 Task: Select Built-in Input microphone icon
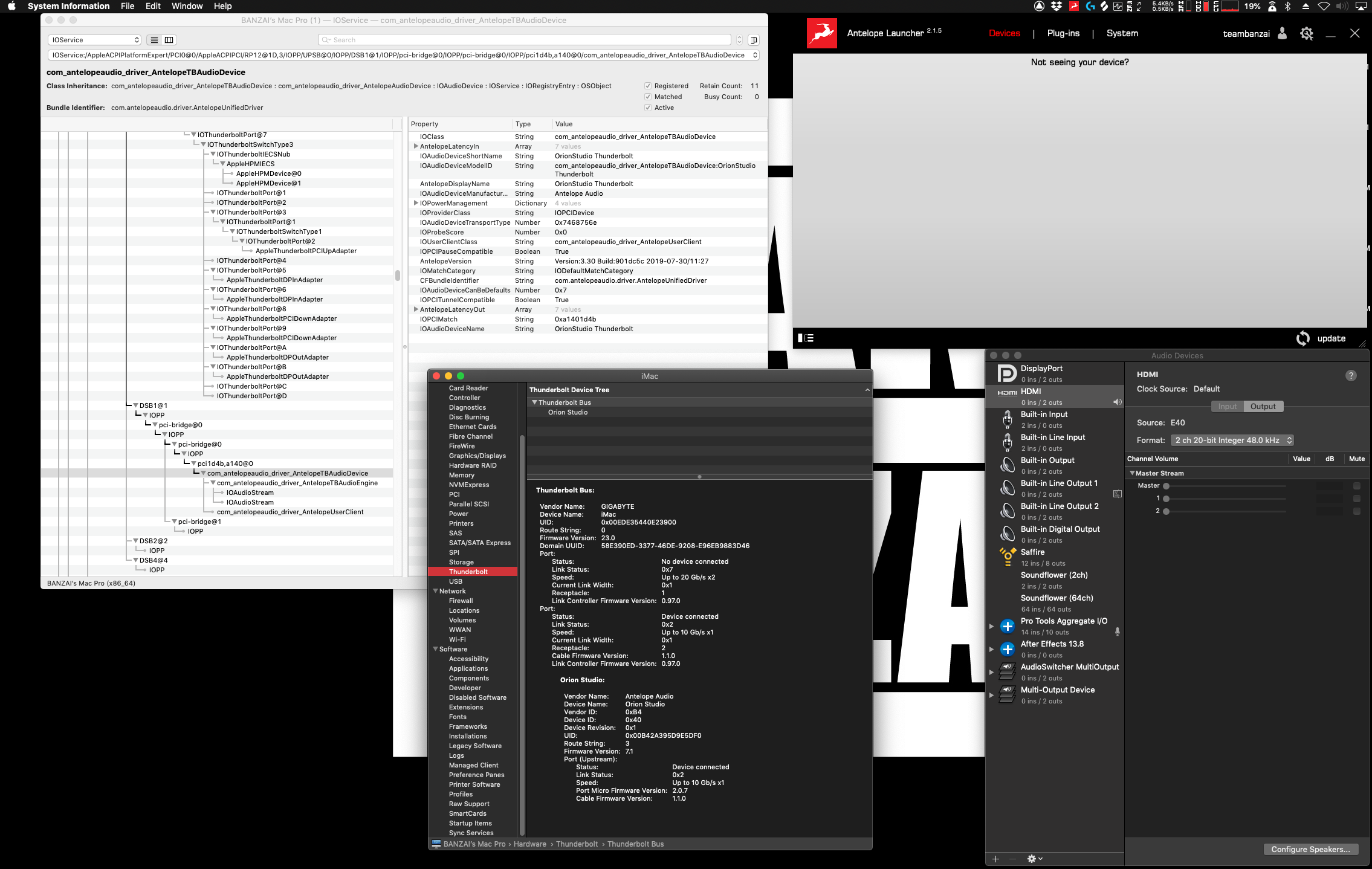point(1007,419)
